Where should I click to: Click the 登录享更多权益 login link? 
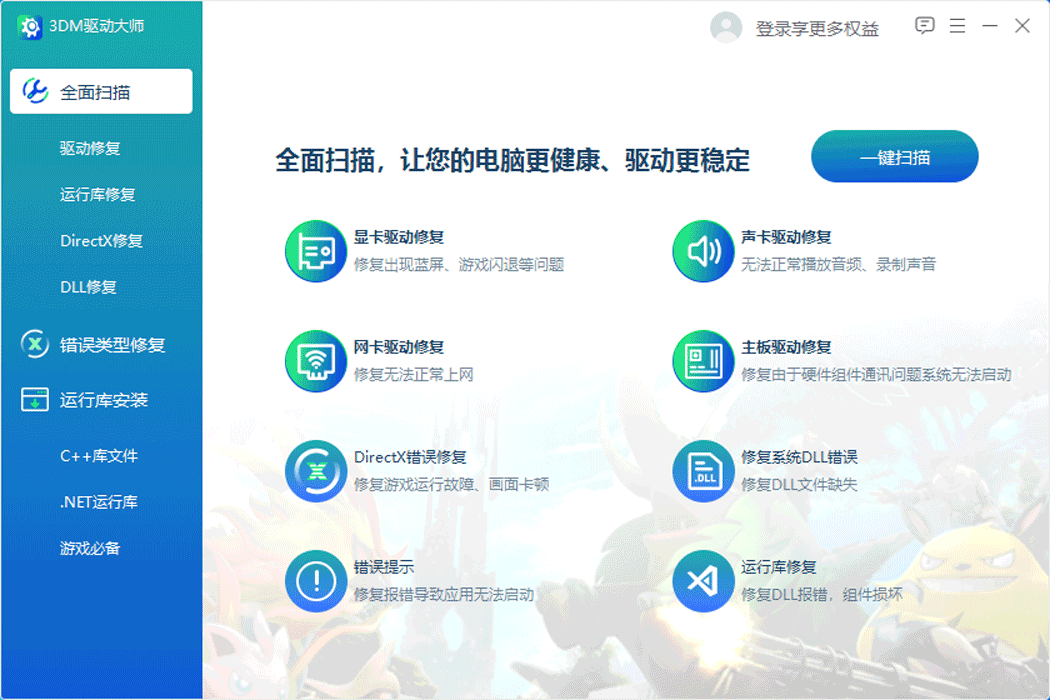point(815,28)
